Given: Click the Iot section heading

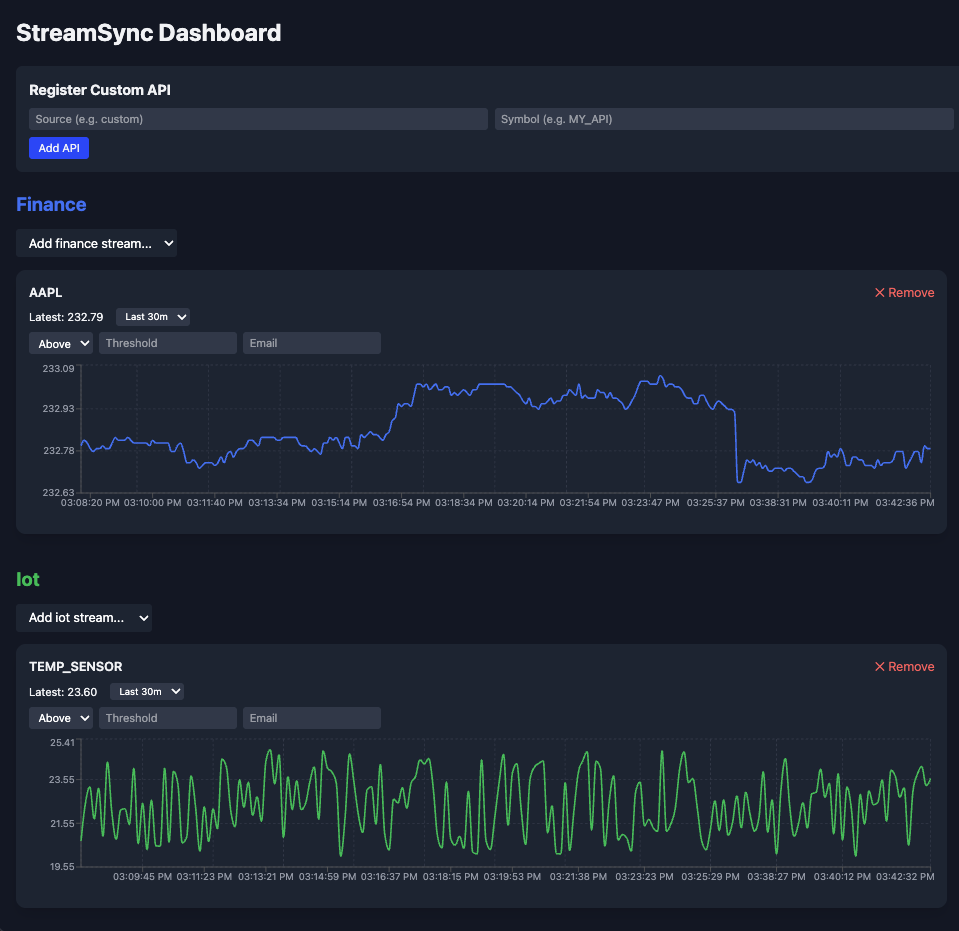Looking at the screenshot, I should click(28, 579).
